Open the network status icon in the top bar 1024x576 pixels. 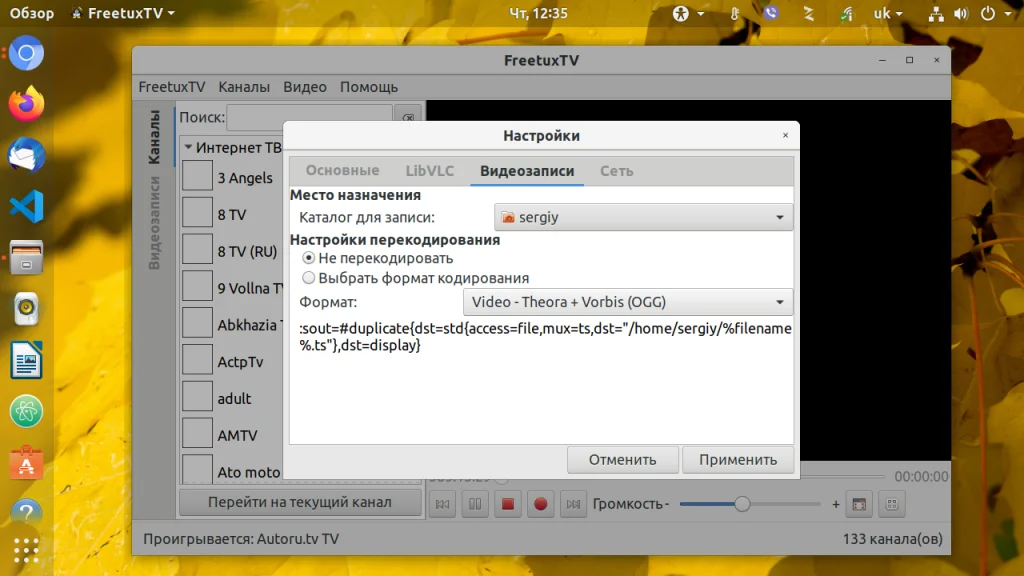[x=936, y=13]
